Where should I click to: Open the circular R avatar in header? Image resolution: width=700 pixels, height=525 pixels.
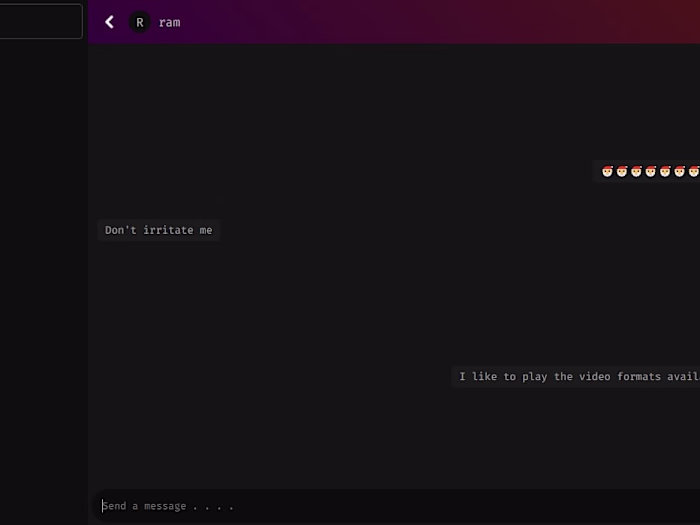point(140,22)
